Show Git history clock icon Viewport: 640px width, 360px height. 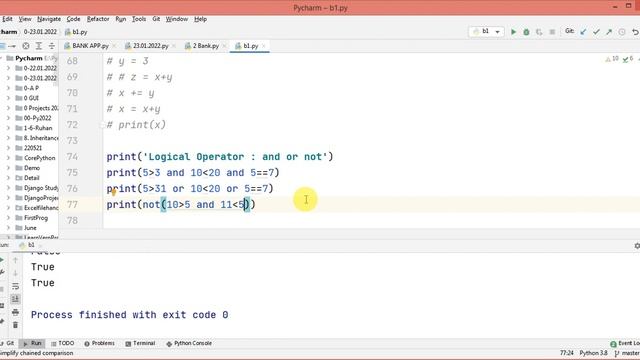(622, 32)
